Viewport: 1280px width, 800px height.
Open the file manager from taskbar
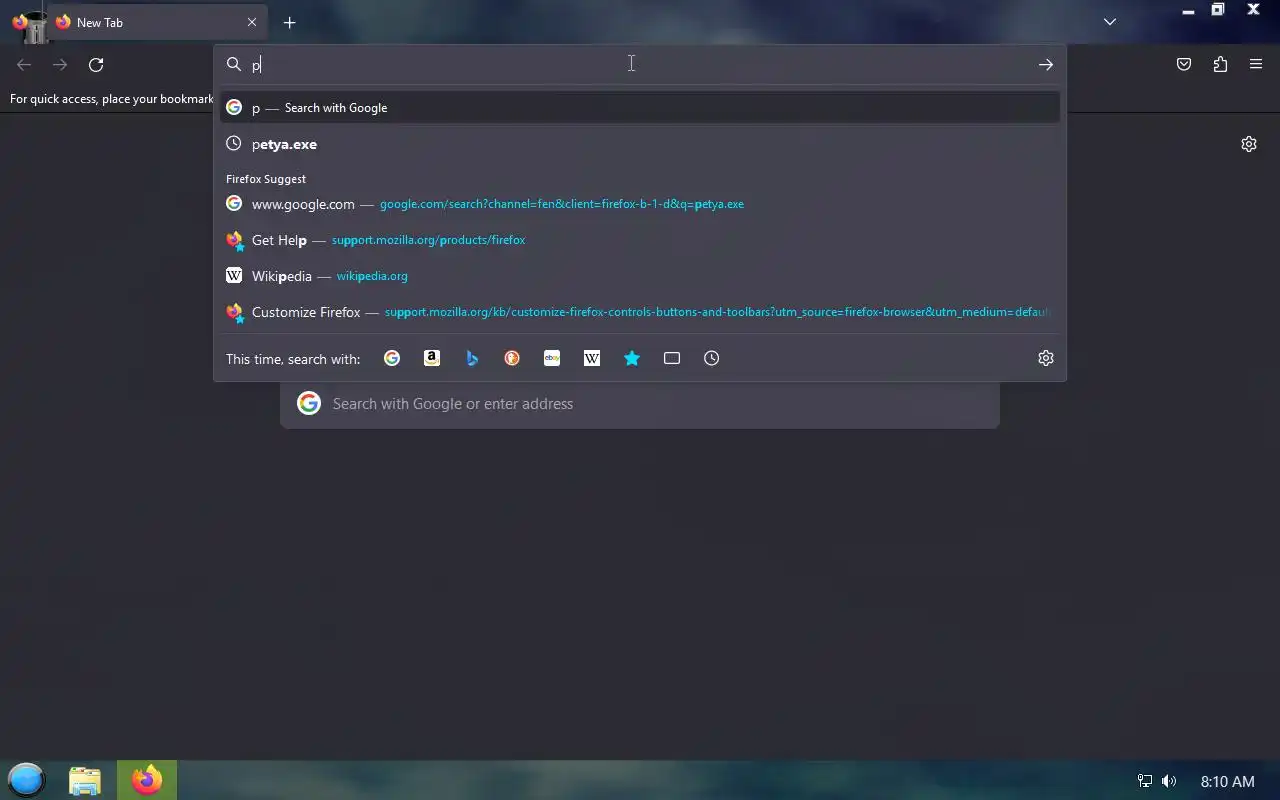pyautogui.click(x=85, y=780)
